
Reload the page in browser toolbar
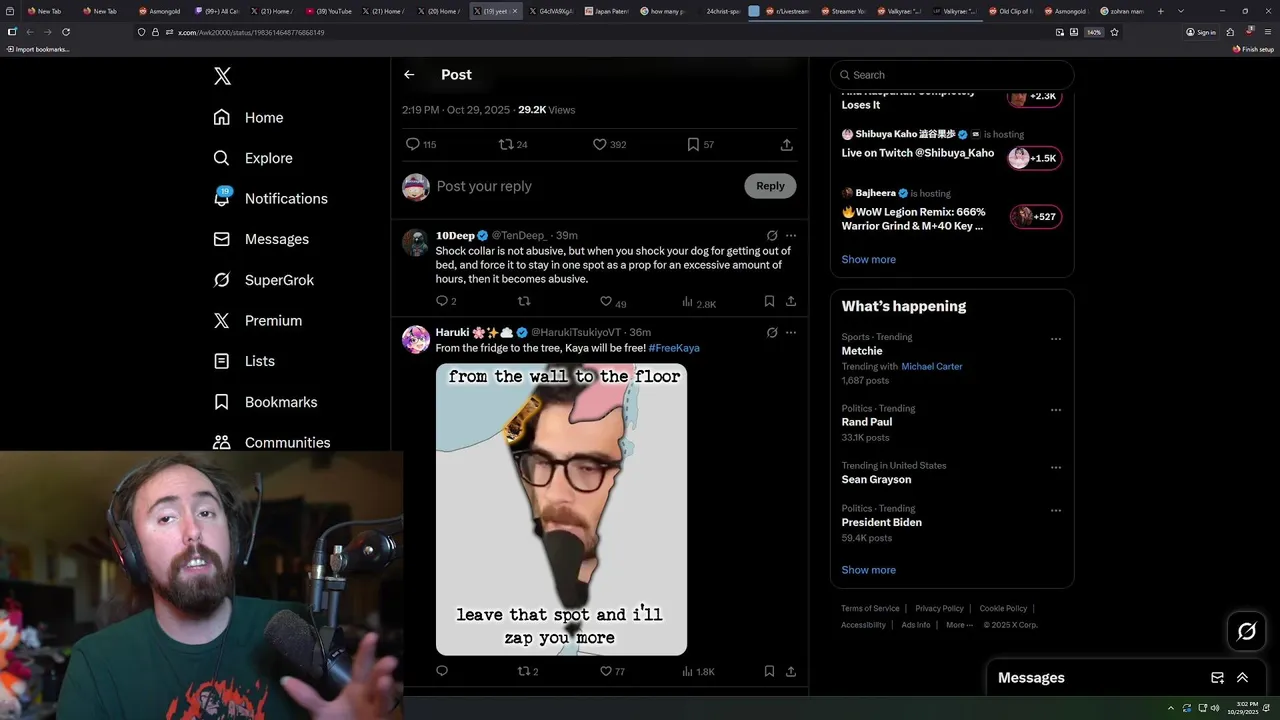point(66,32)
